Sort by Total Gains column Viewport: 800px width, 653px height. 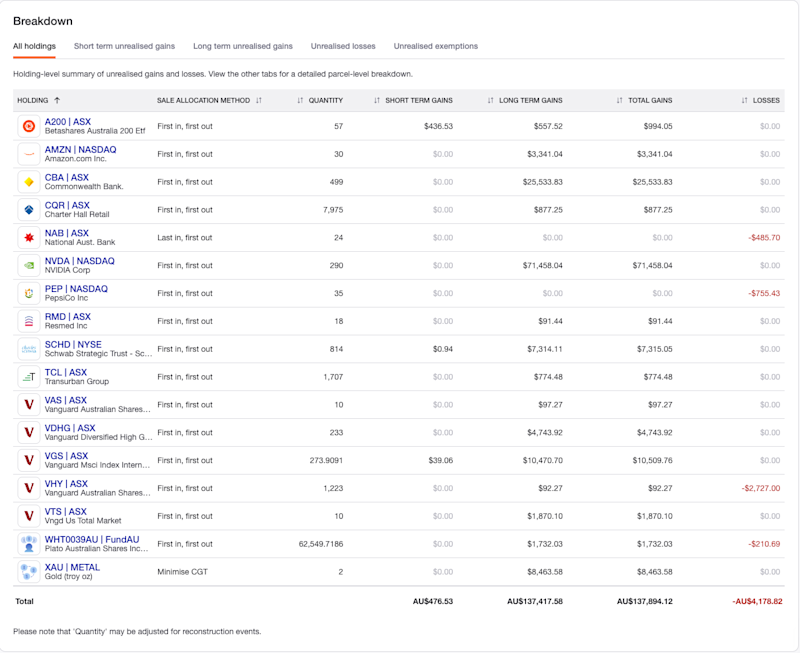644,101
